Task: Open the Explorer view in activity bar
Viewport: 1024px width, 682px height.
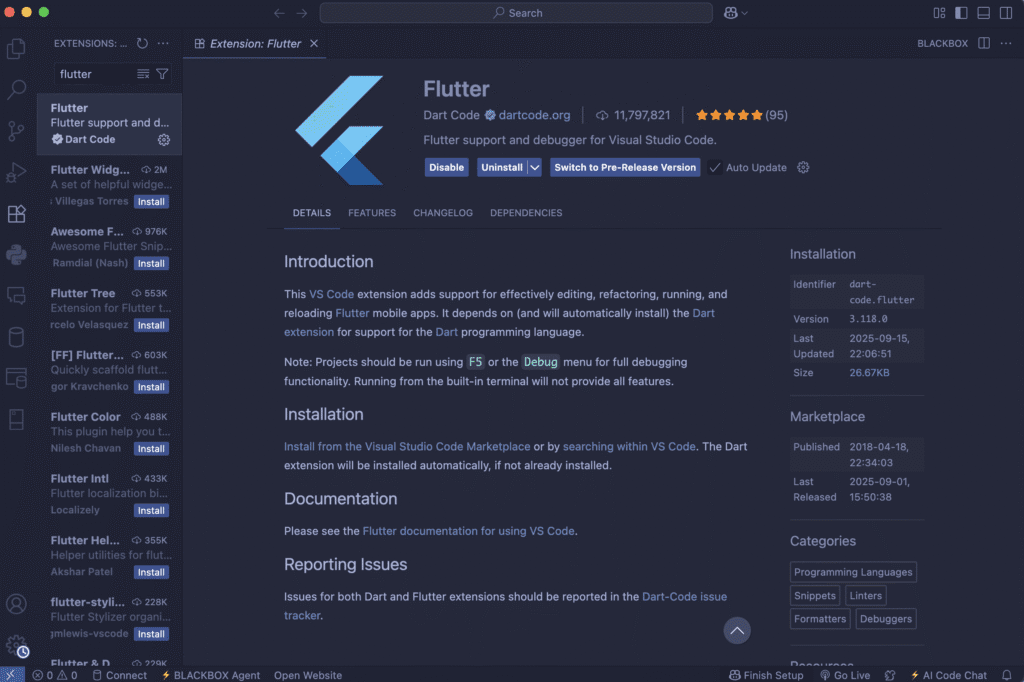Action: 16,48
